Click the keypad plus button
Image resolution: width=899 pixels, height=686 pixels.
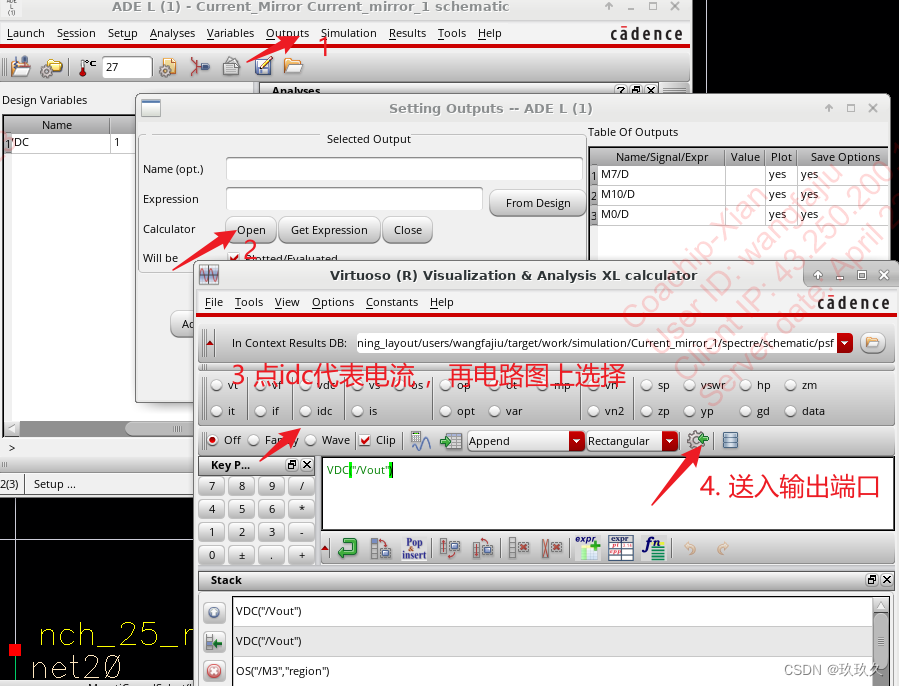pos(302,555)
